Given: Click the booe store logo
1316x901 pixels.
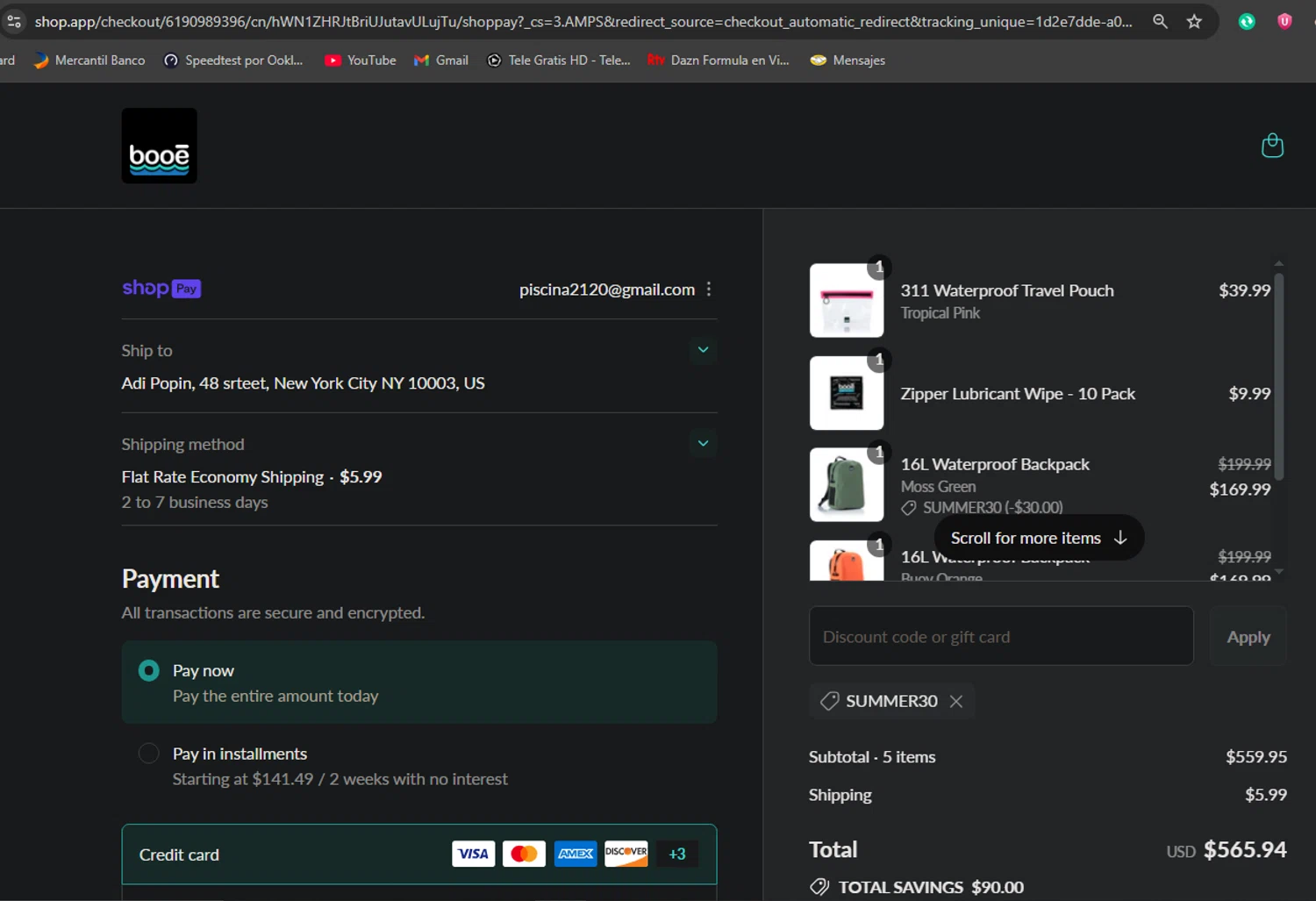Looking at the screenshot, I should pos(159,146).
